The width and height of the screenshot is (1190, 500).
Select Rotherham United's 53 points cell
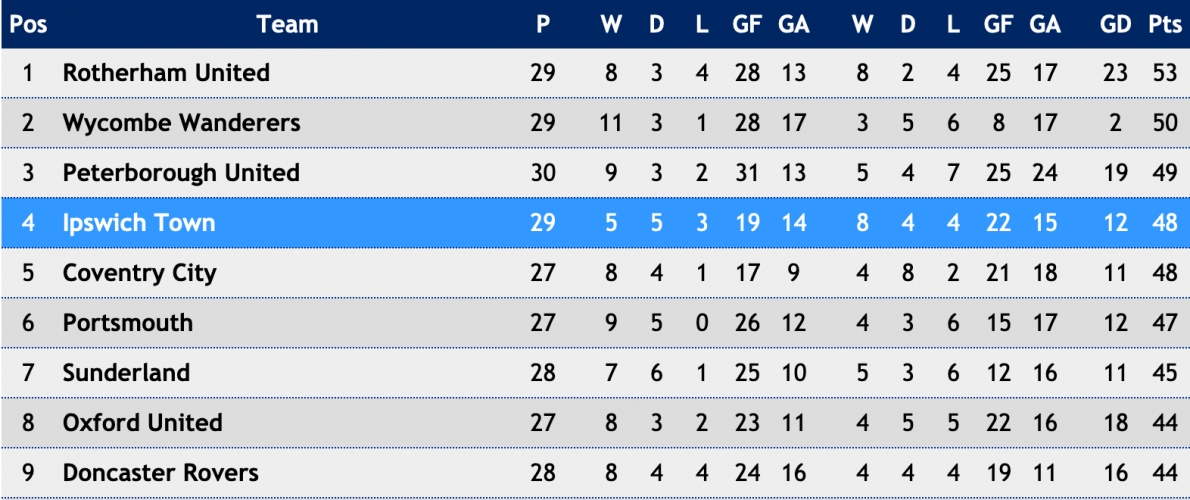pos(1164,73)
